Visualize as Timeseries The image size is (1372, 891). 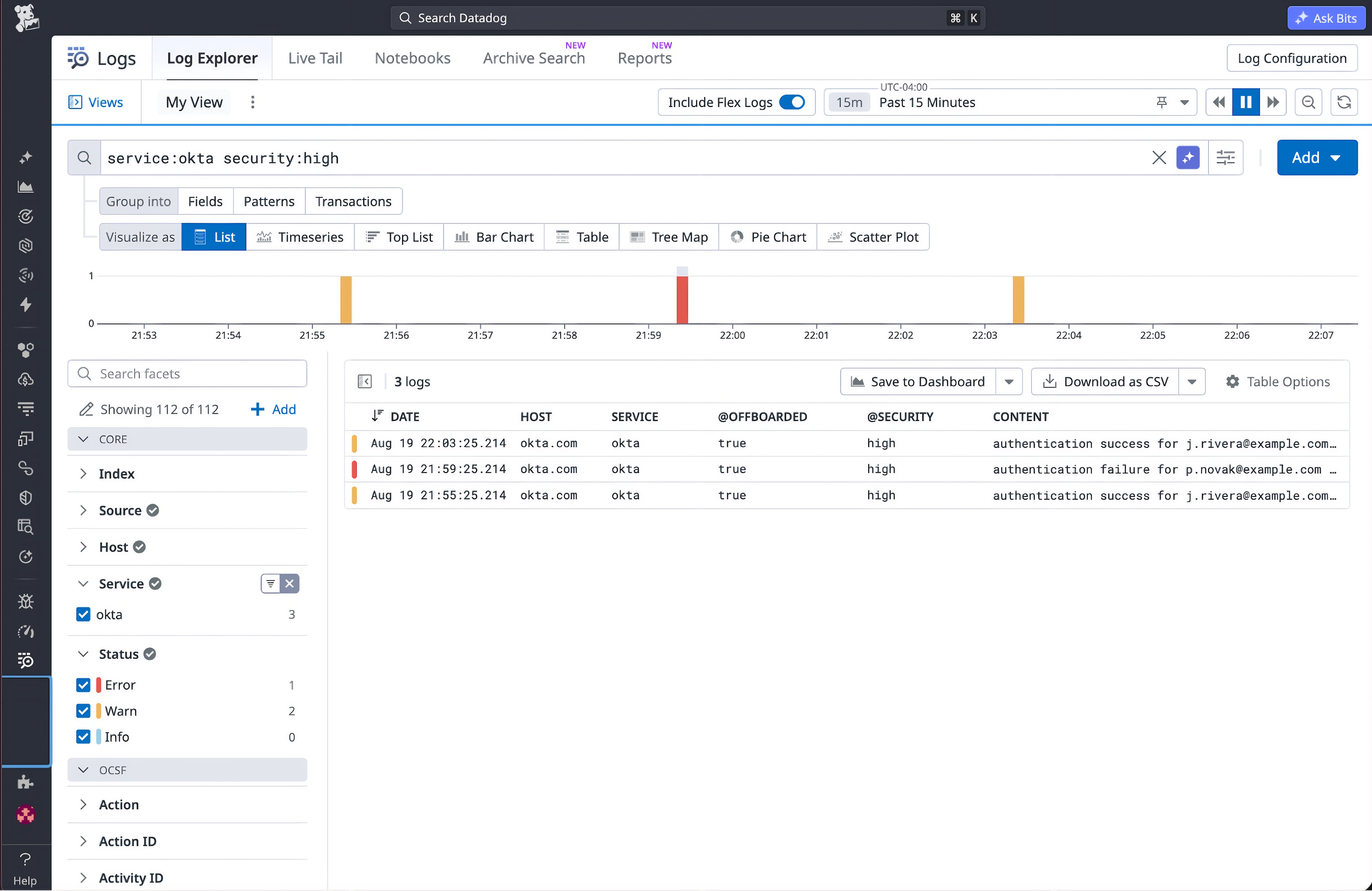pyautogui.click(x=300, y=237)
